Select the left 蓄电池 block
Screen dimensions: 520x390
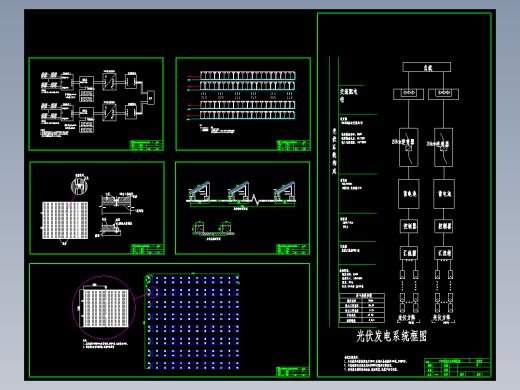[409, 194]
